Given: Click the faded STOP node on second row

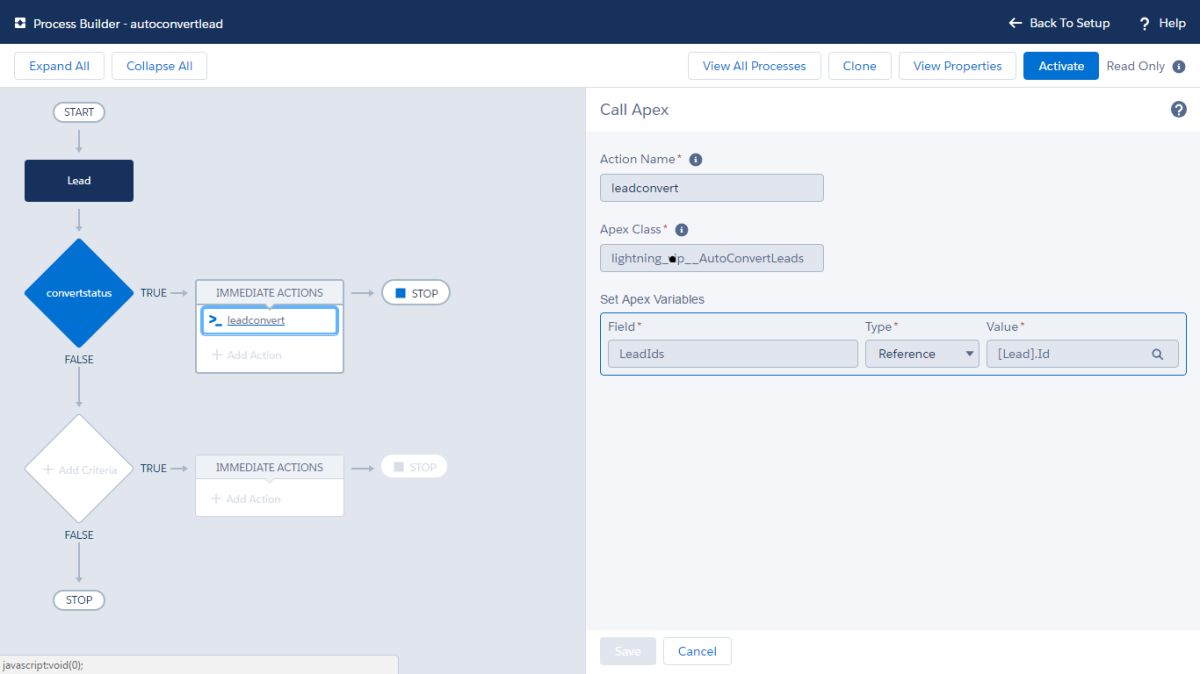Looking at the screenshot, I should click(414, 467).
